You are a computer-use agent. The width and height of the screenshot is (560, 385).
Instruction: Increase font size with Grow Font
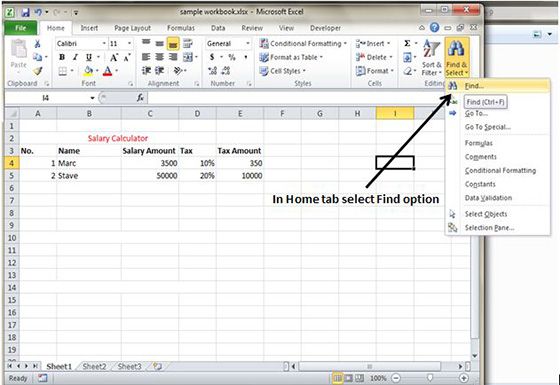[114, 57]
